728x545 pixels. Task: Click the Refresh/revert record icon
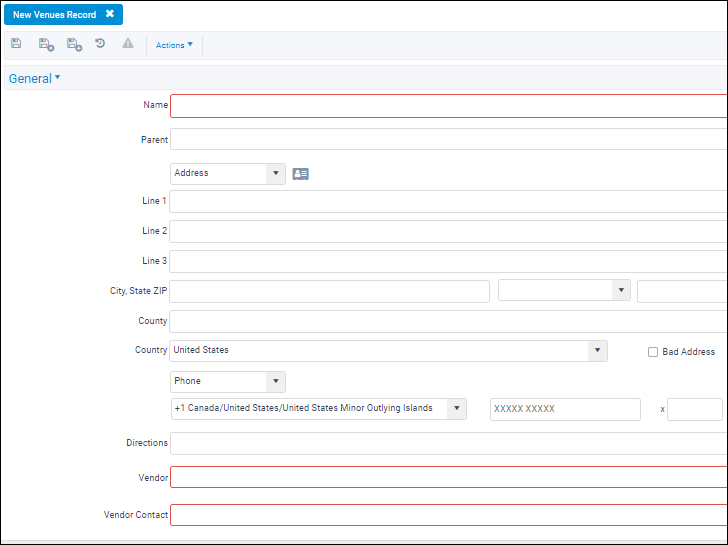(100, 44)
